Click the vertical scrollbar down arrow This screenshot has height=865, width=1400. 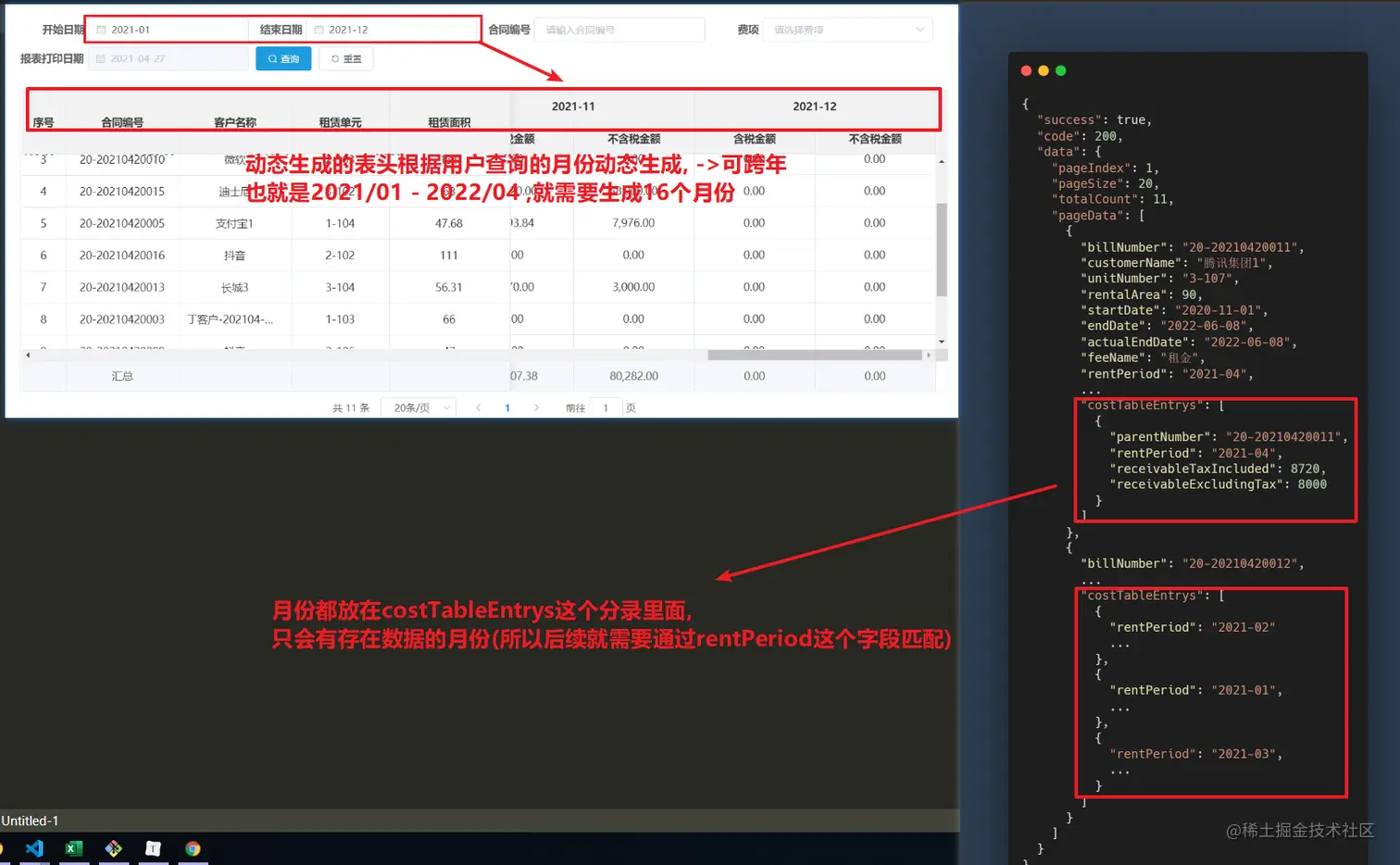coord(942,342)
